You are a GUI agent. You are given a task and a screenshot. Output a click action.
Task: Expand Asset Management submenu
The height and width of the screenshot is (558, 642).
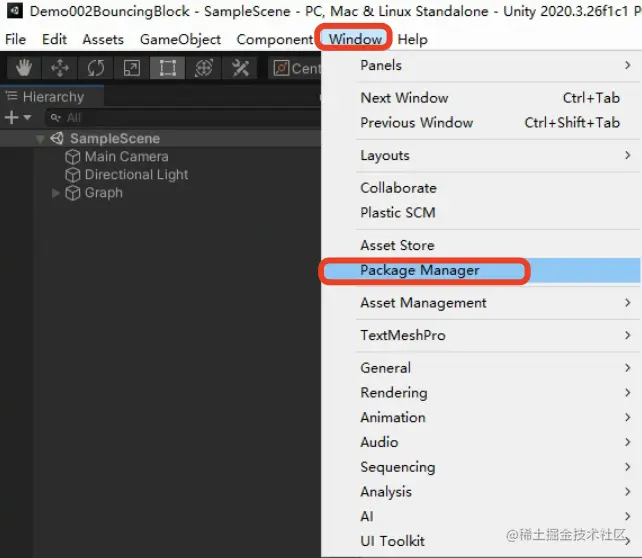click(481, 303)
